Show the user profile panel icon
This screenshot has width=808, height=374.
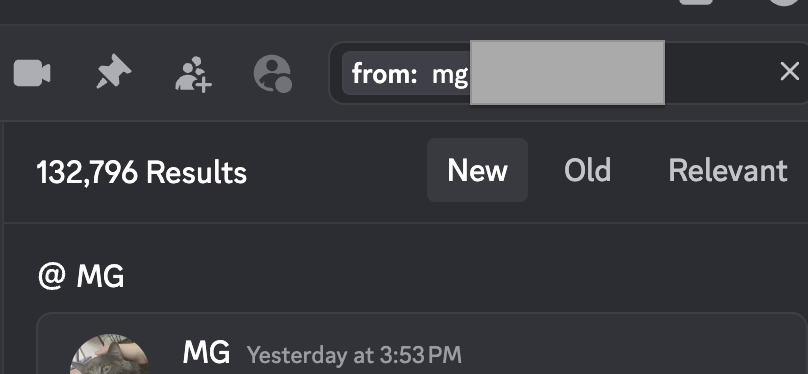(273, 74)
